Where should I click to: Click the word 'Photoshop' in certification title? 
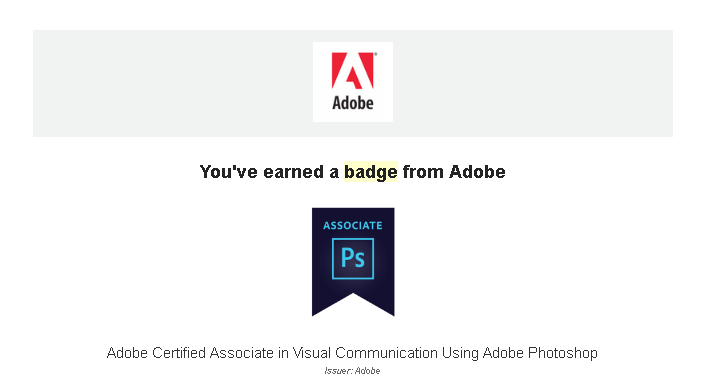pyautogui.click(x=563, y=353)
